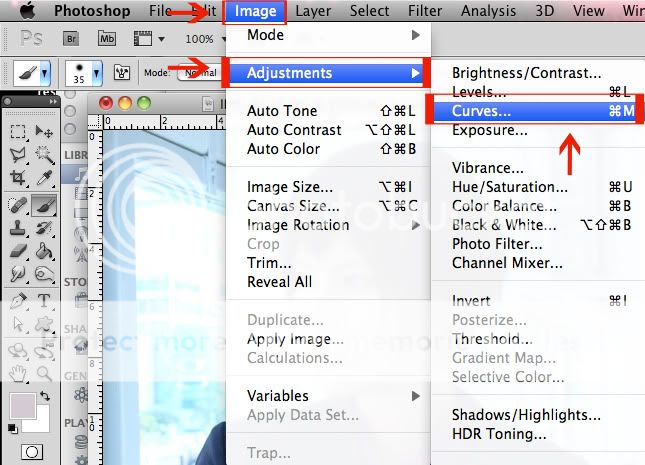Image resolution: width=645 pixels, height=465 pixels.
Task: Select the Type tool
Action: tap(44, 301)
